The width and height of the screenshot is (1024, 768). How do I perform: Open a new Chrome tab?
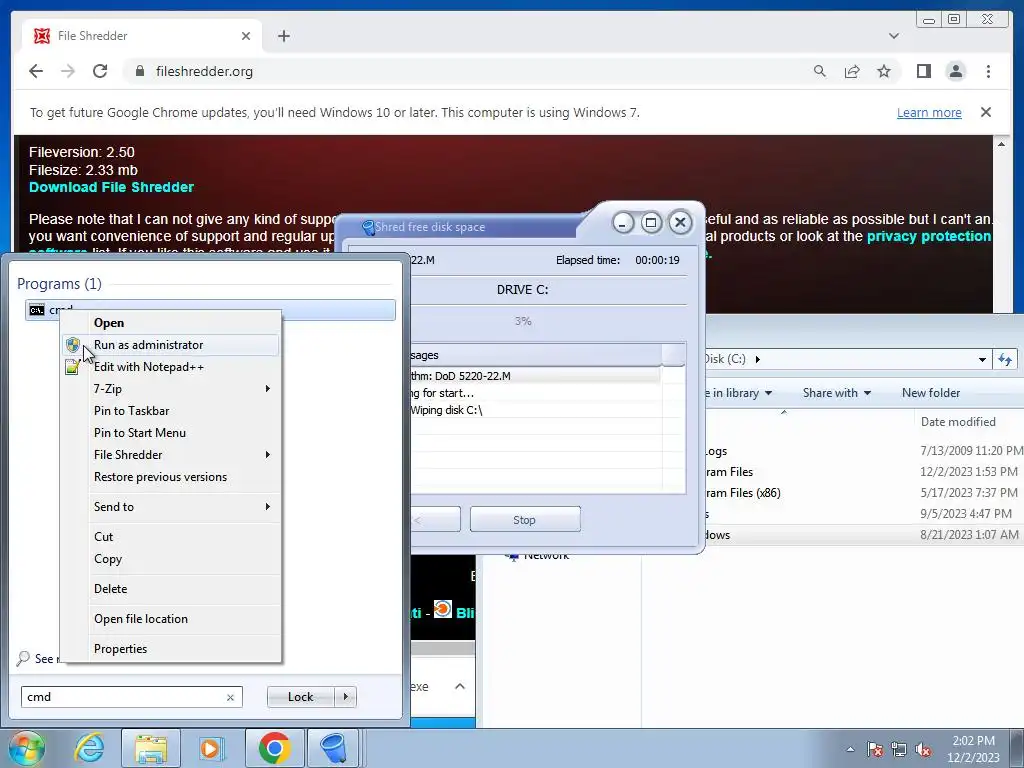point(283,36)
